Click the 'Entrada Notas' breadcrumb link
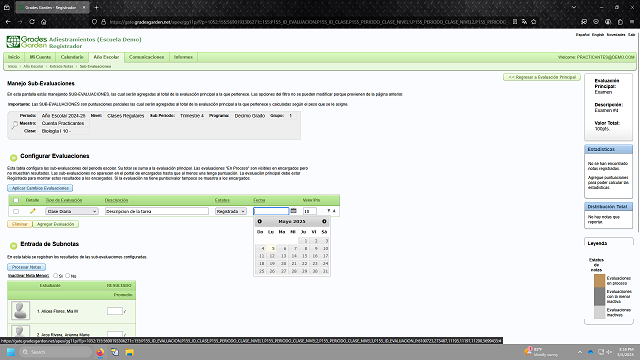640x360 pixels. click(62, 66)
